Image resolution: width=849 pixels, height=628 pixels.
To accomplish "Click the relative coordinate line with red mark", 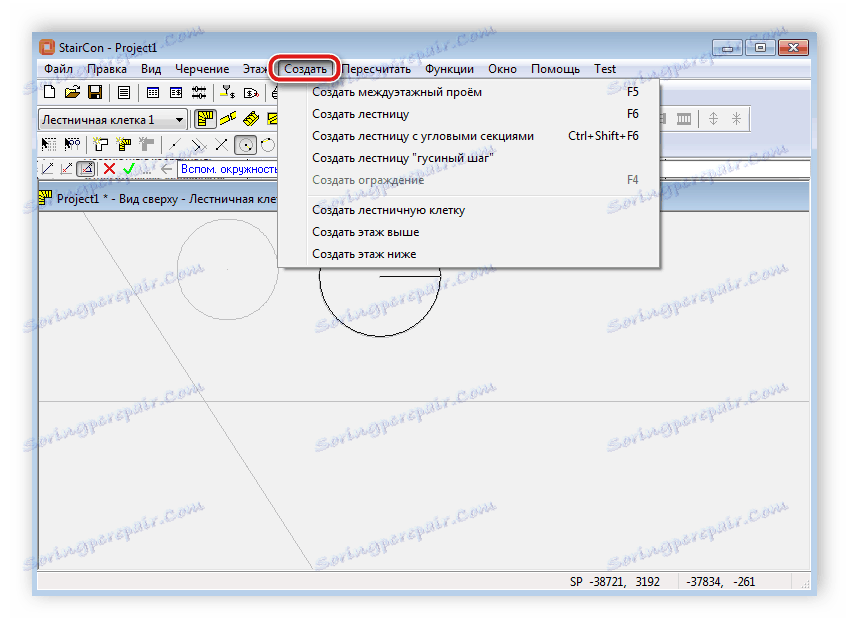I will pyautogui.click(x=67, y=169).
